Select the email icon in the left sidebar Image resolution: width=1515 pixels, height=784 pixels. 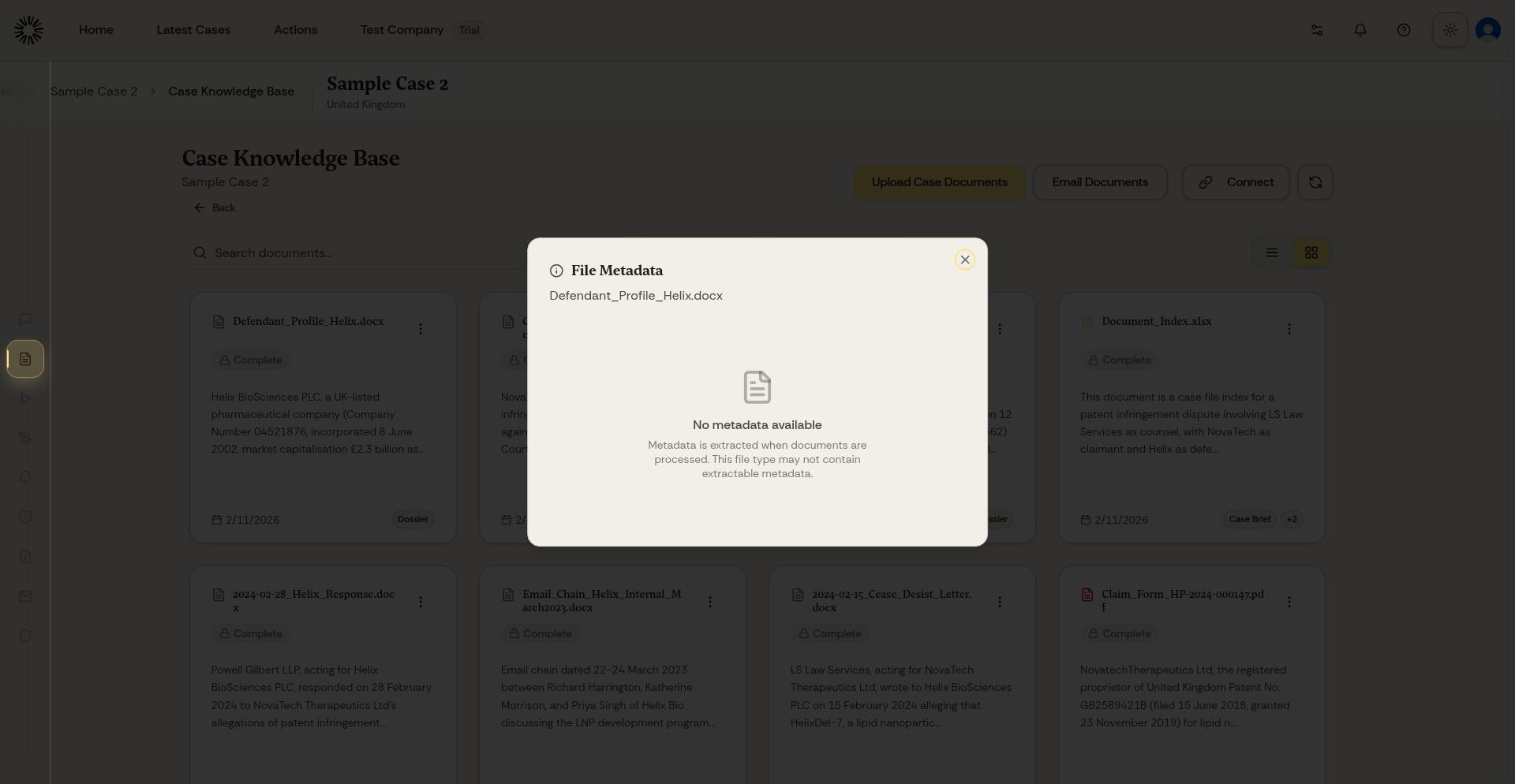tap(24, 596)
